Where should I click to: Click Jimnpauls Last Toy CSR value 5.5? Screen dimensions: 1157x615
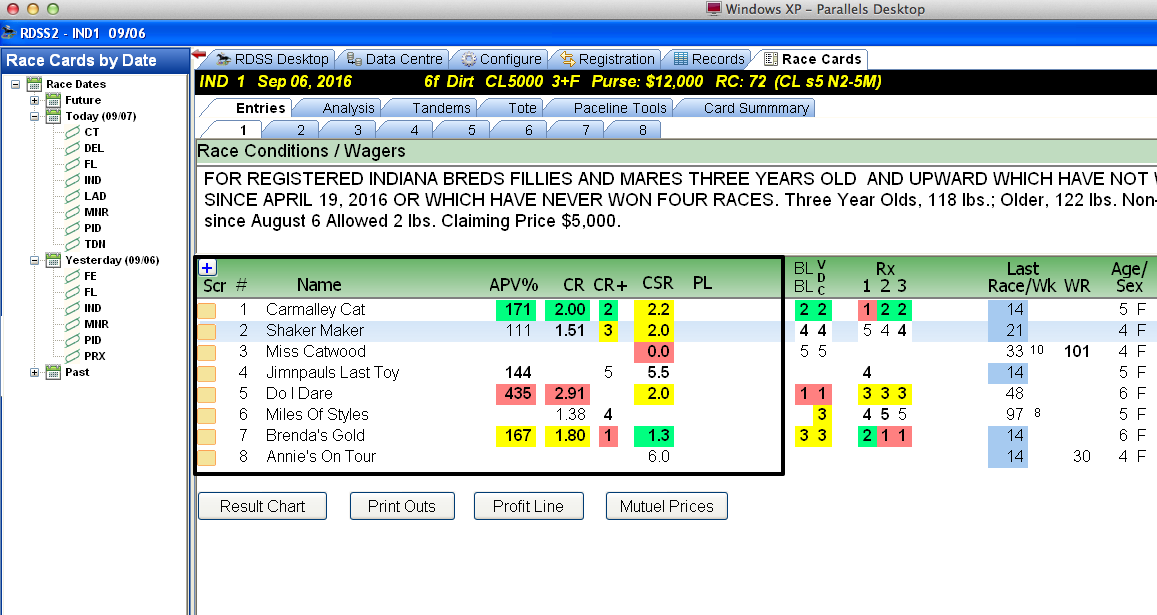coord(657,373)
